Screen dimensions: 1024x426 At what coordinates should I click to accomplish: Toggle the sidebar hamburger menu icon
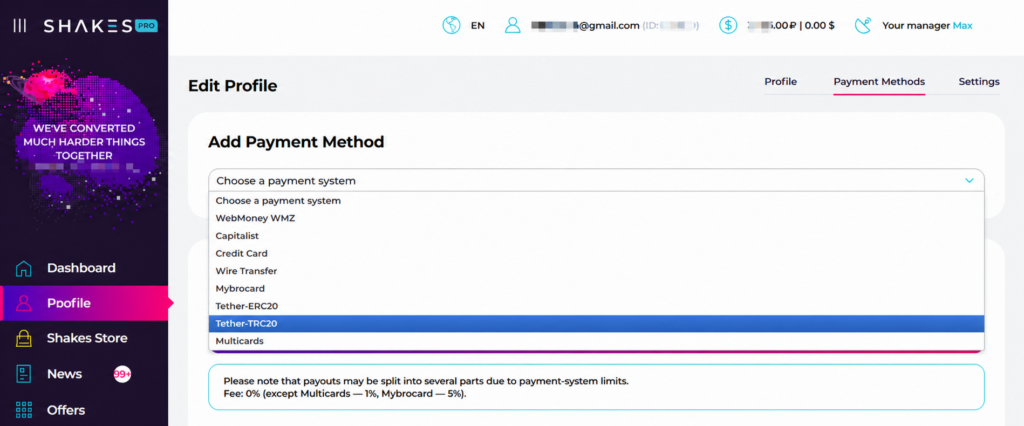click(x=20, y=26)
